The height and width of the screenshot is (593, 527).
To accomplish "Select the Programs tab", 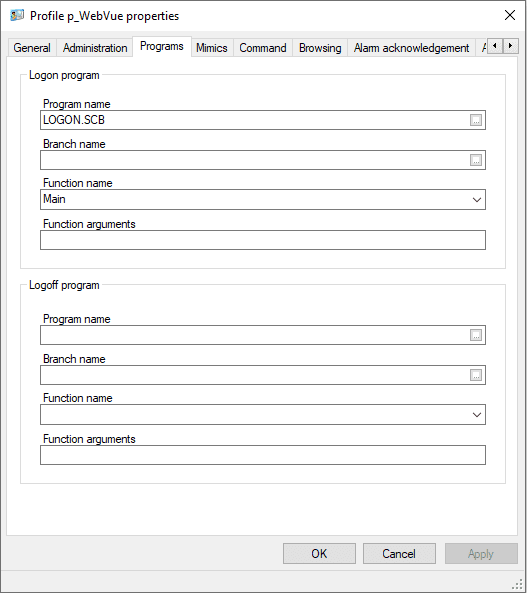I will click(x=162, y=46).
